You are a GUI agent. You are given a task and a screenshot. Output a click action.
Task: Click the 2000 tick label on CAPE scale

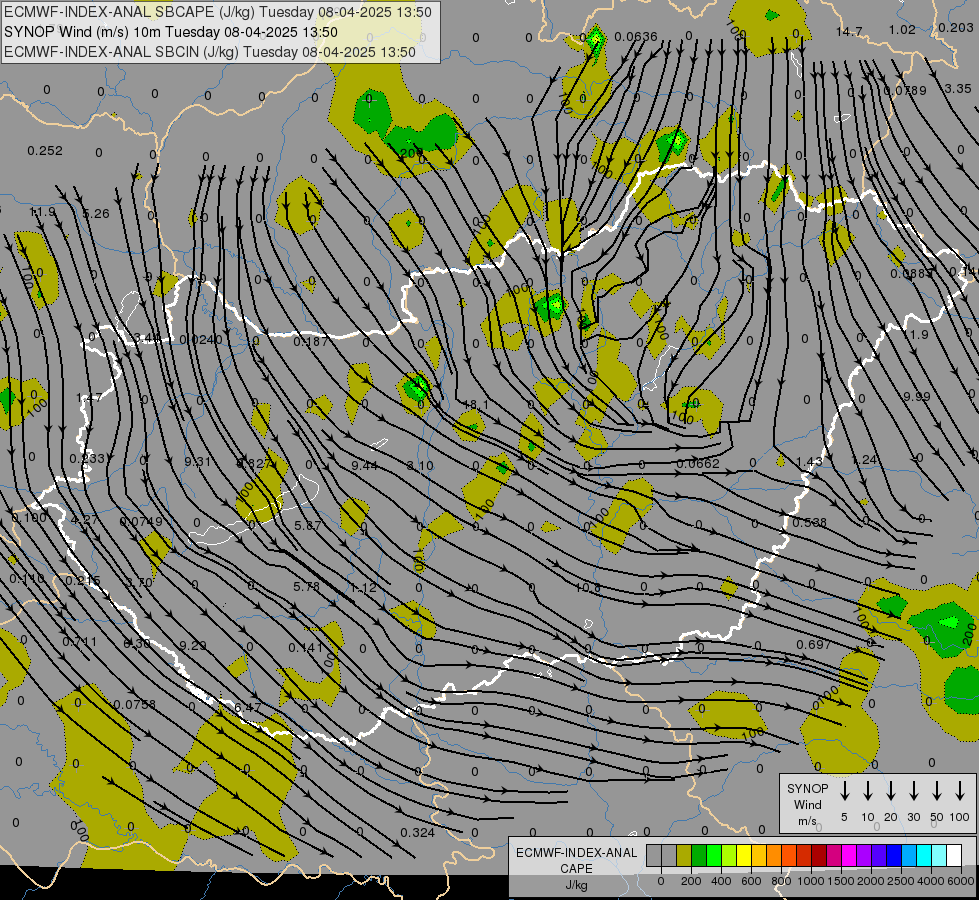(x=871, y=881)
